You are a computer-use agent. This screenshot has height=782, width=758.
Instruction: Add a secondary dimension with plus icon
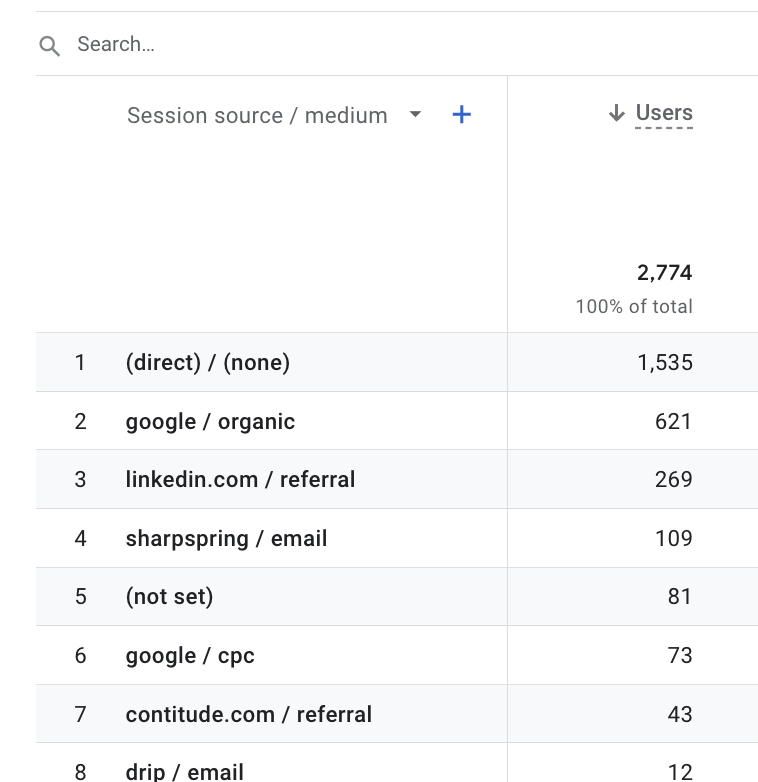coord(461,114)
